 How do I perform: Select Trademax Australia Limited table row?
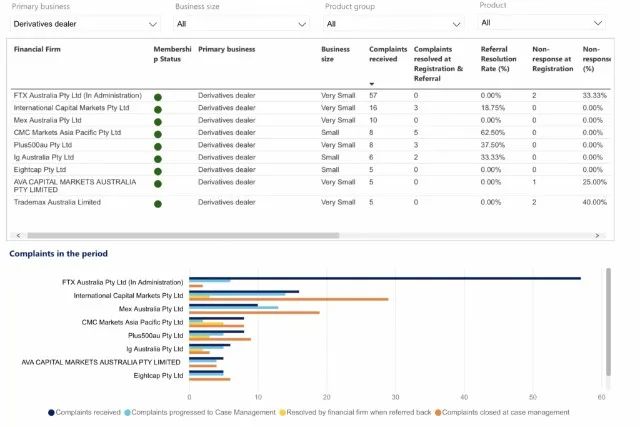point(311,202)
